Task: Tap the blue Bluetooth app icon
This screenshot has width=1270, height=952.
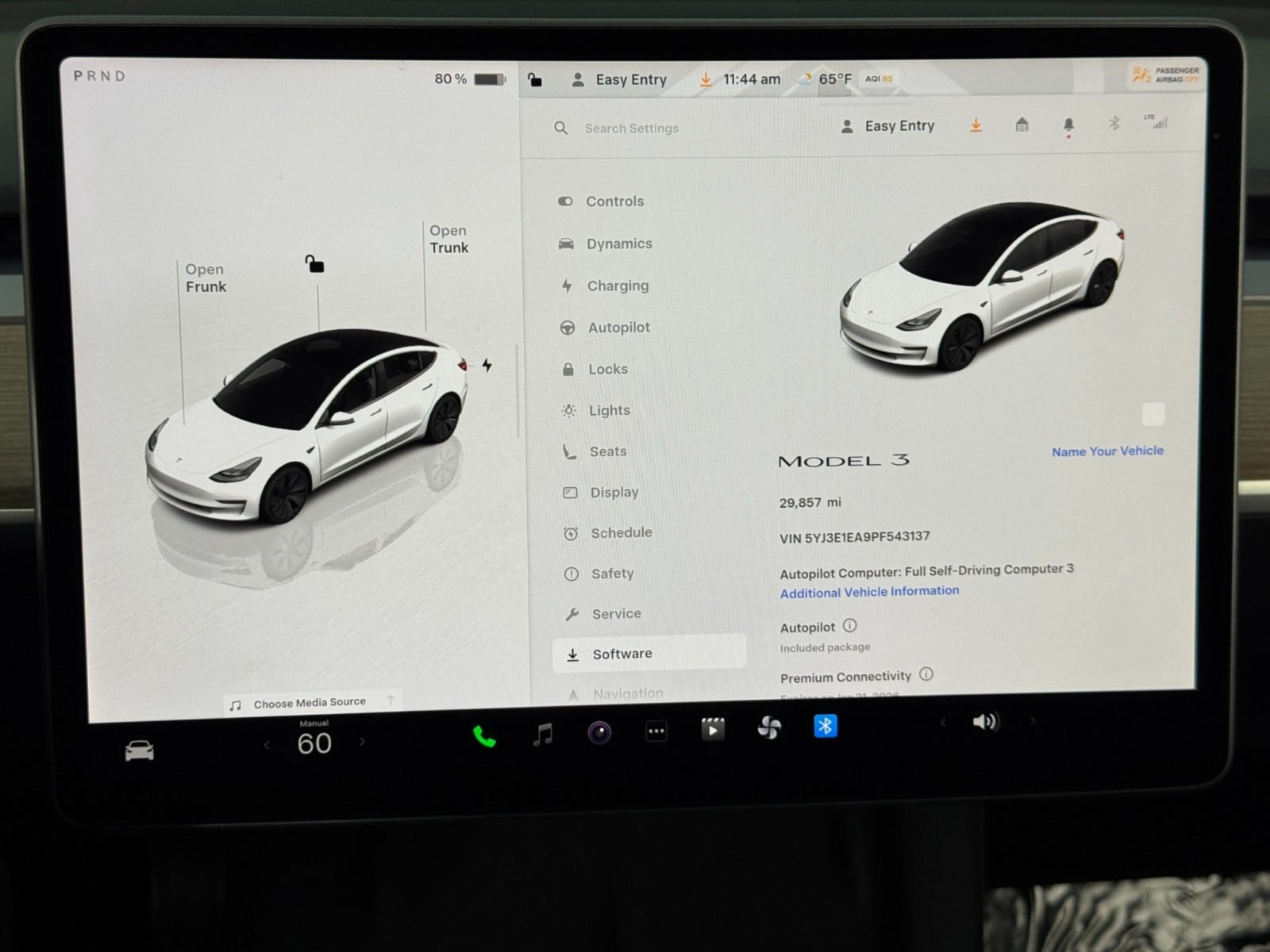Action: tap(825, 725)
